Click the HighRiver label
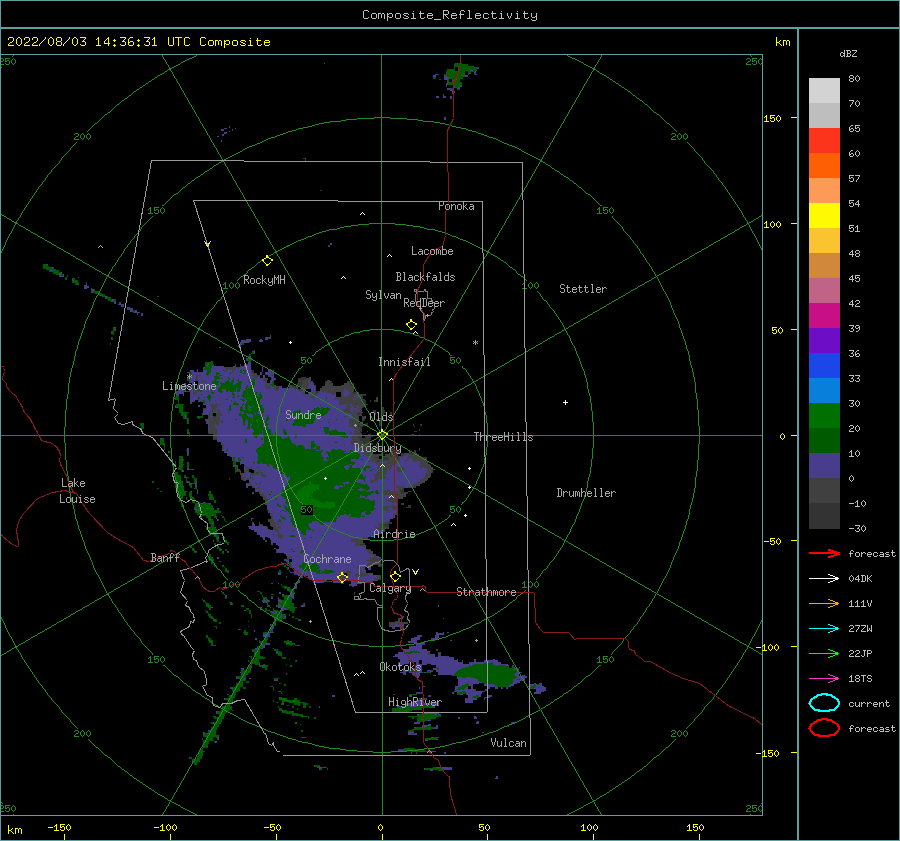 (x=415, y=702)
